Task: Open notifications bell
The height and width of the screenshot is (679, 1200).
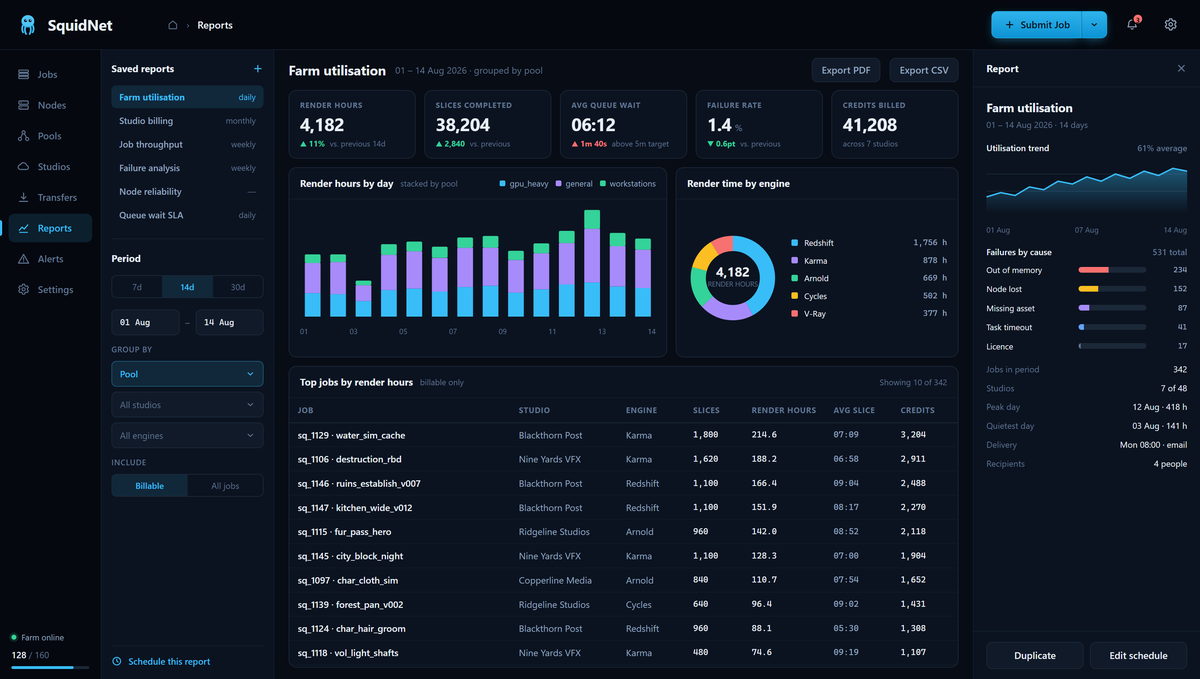Action: click(x=1132, y=25)
